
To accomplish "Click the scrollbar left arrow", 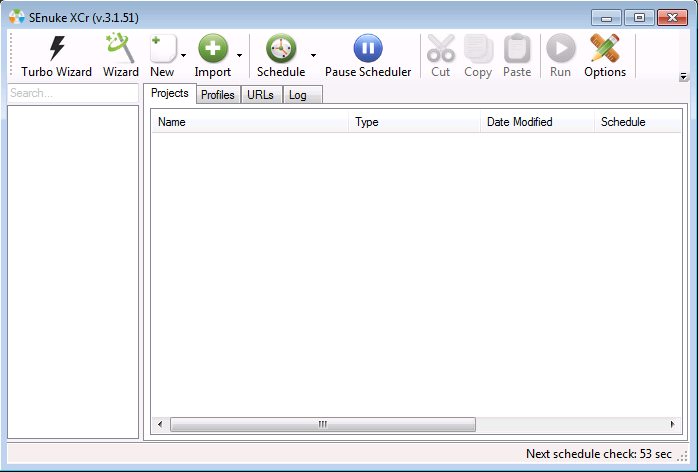I will pos(160,424).
